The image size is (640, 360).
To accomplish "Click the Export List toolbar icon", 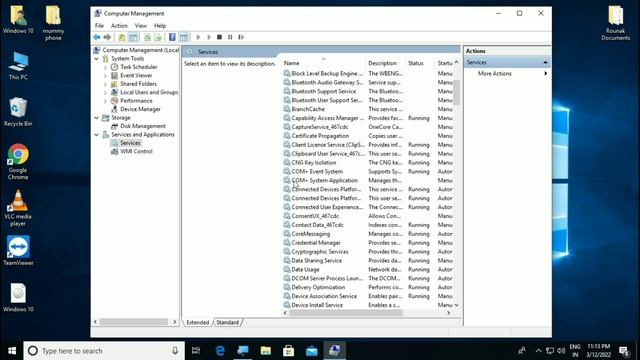I will (x=158, y=37).
